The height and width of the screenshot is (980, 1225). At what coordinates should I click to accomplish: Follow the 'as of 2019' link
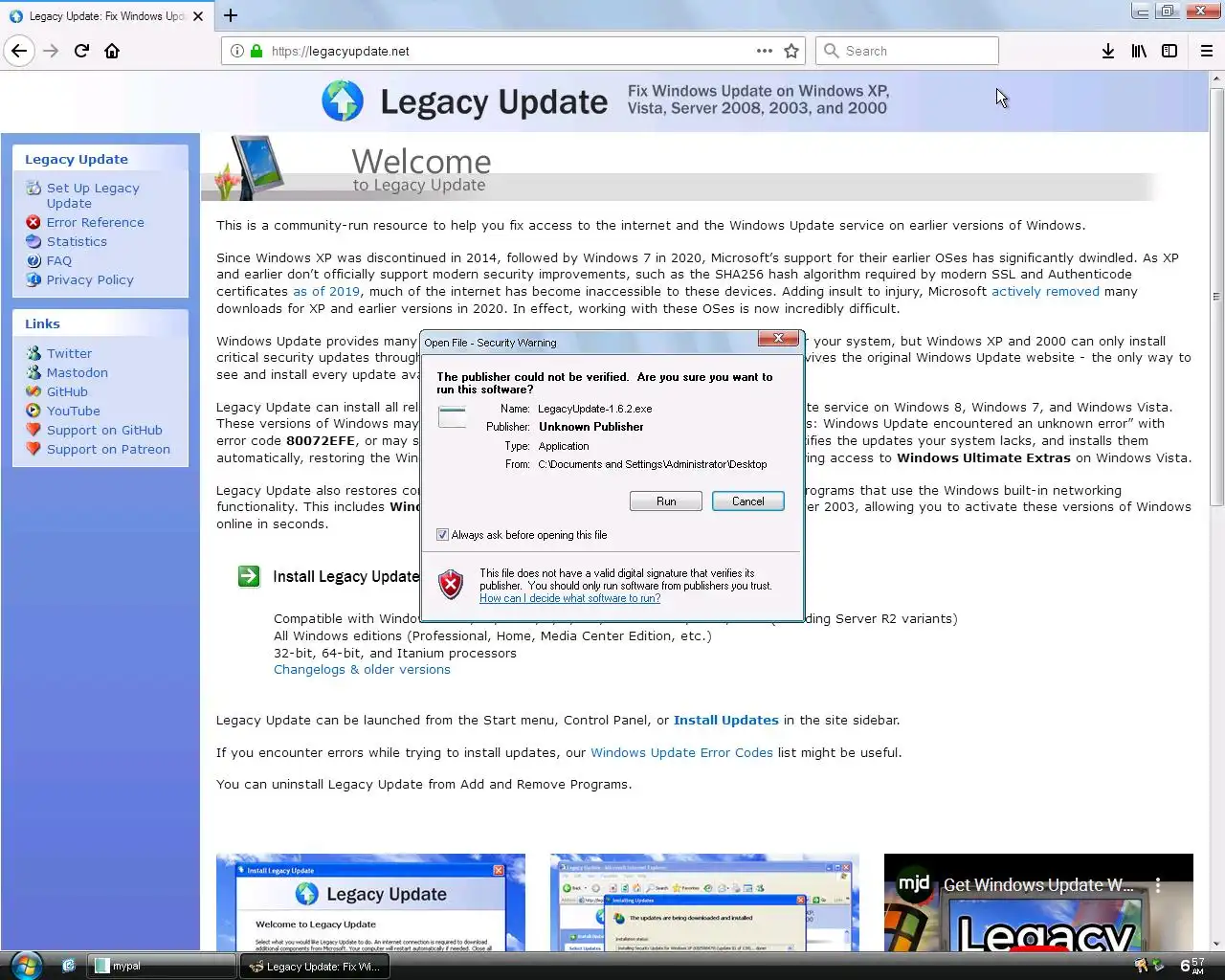pyautogui.click(x=326, y=291)
